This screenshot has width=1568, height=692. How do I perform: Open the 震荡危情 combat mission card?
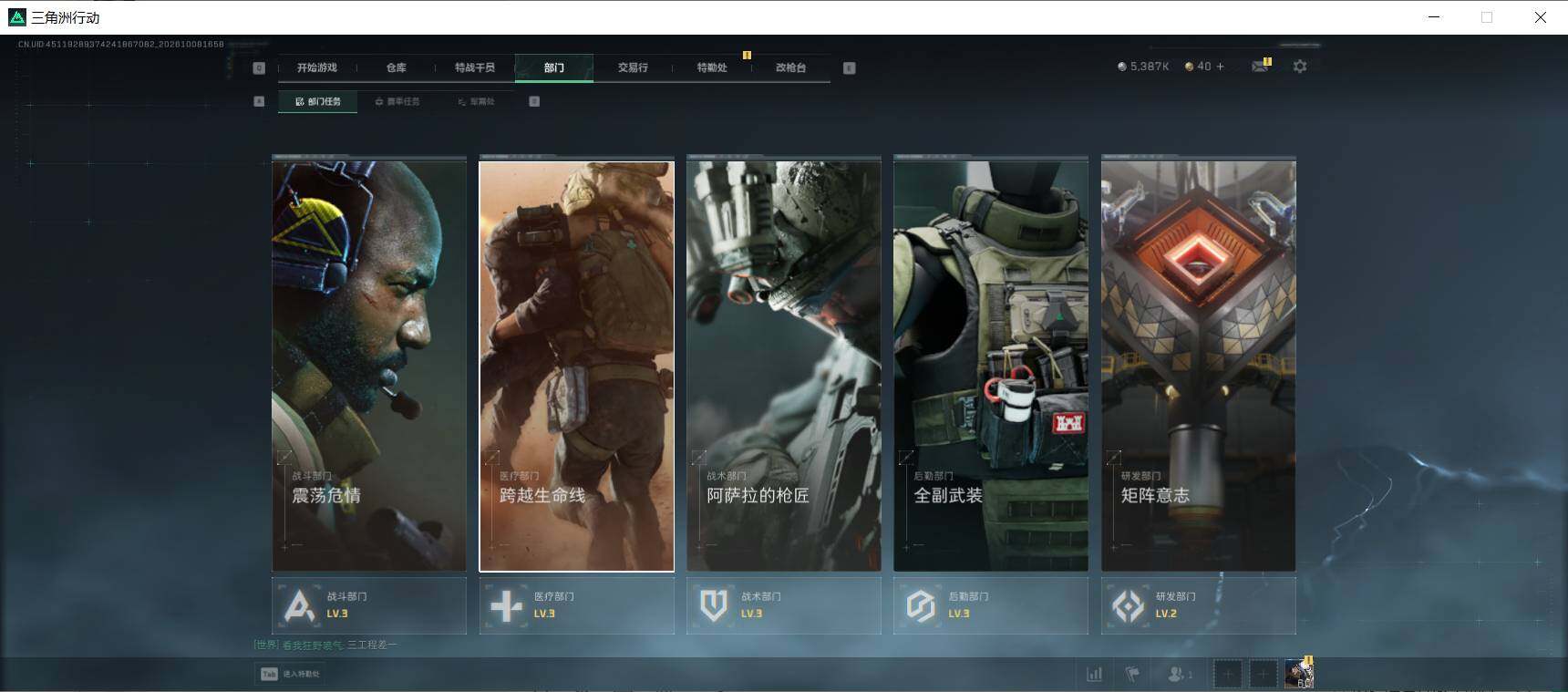[x=369, y=366]
